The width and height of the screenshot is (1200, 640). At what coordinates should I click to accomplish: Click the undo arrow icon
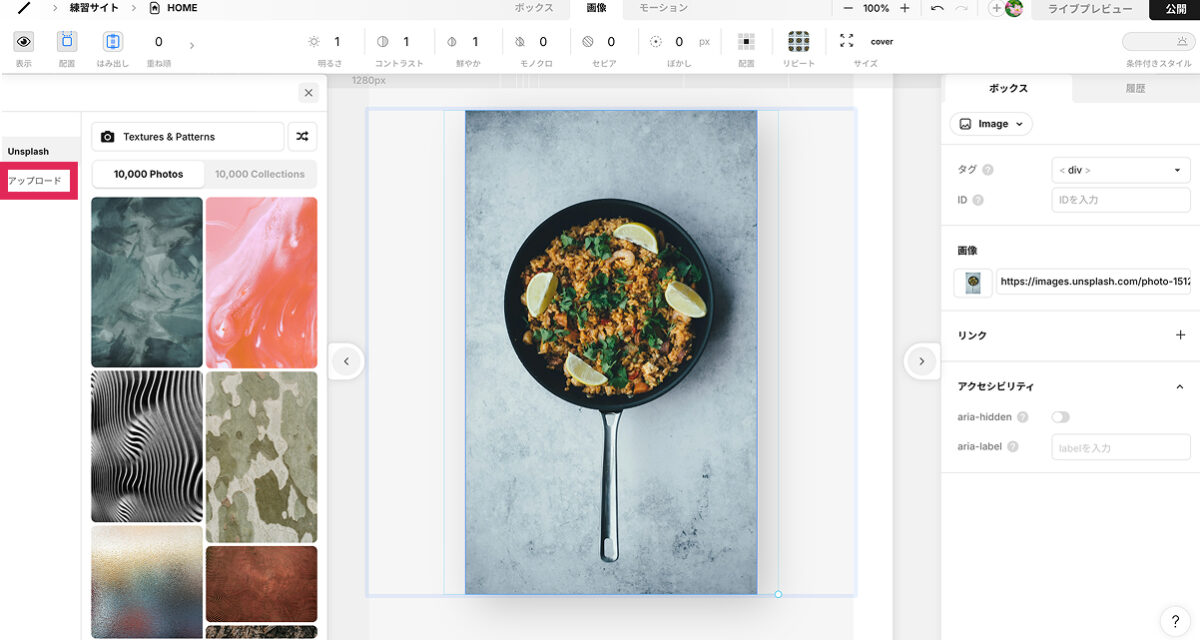point(937,8)
